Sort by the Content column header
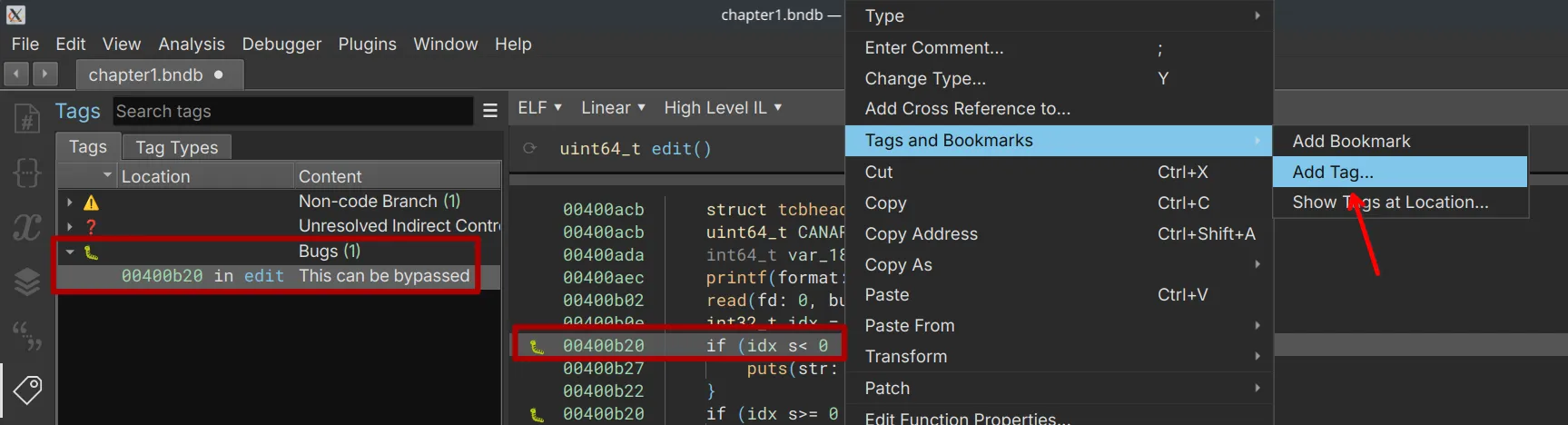1568x425 pixels. pos(398,176)
